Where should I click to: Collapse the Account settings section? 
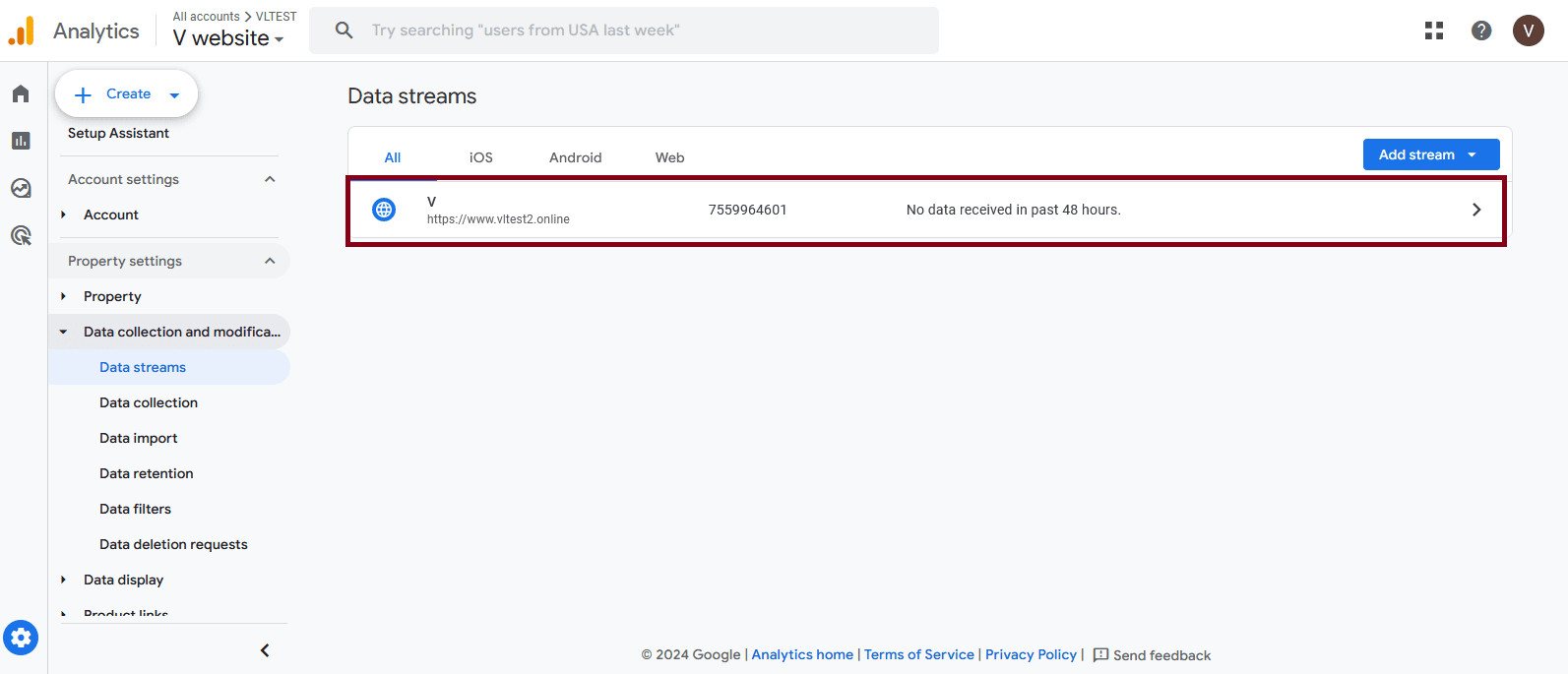[x=270, y=179]
